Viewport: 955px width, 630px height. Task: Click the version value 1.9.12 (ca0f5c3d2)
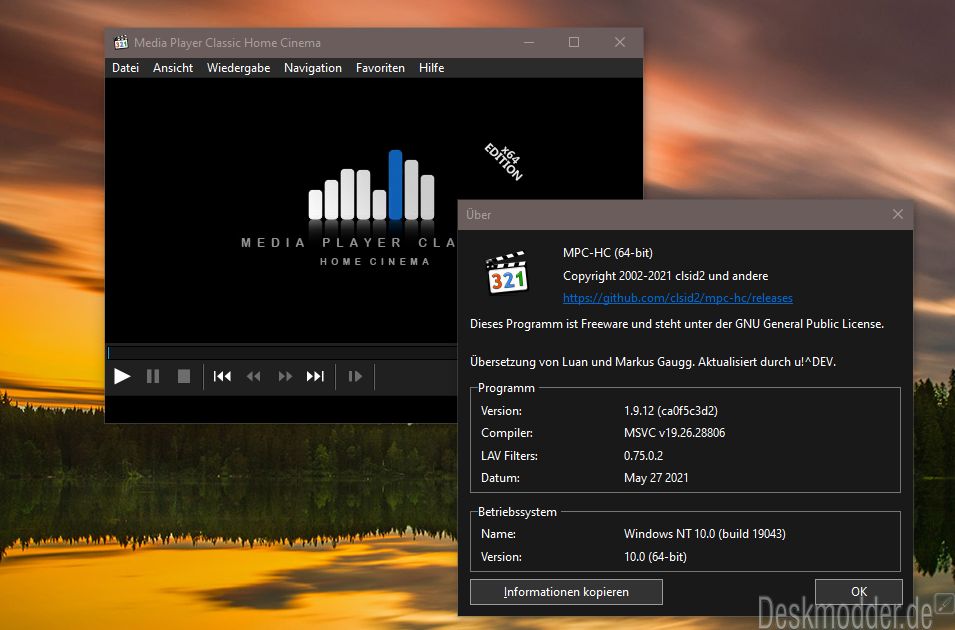tap(671, 411)
